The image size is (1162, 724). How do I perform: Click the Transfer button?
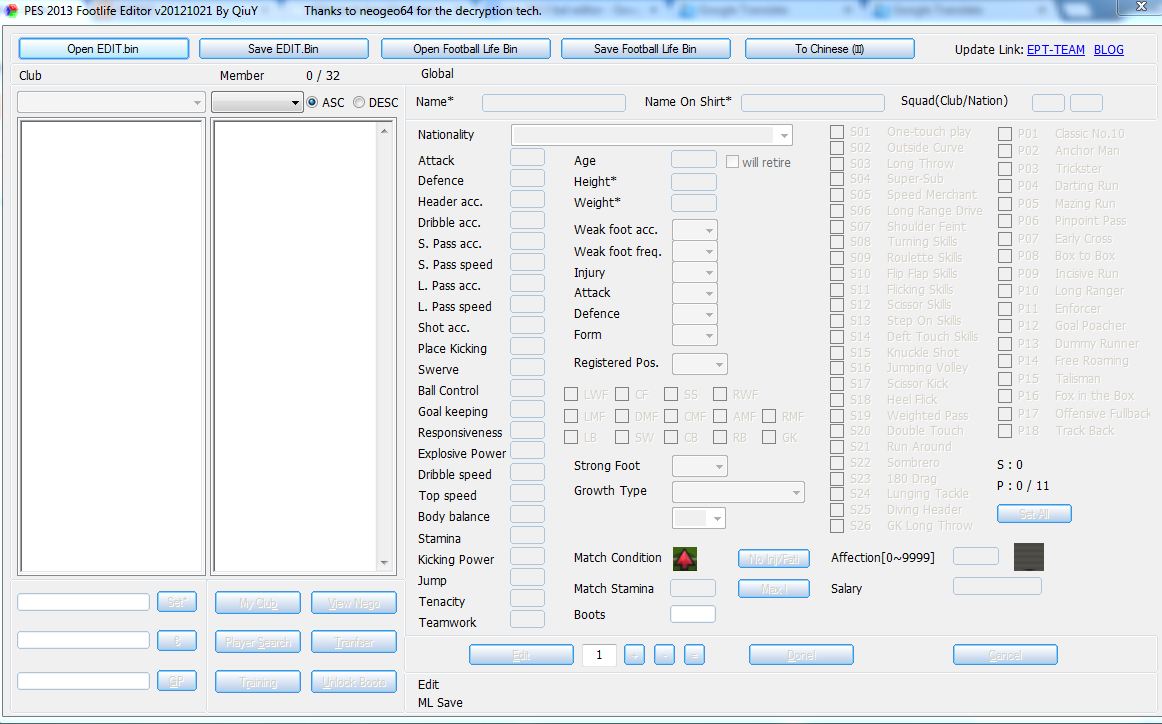(x=353, y=642)
